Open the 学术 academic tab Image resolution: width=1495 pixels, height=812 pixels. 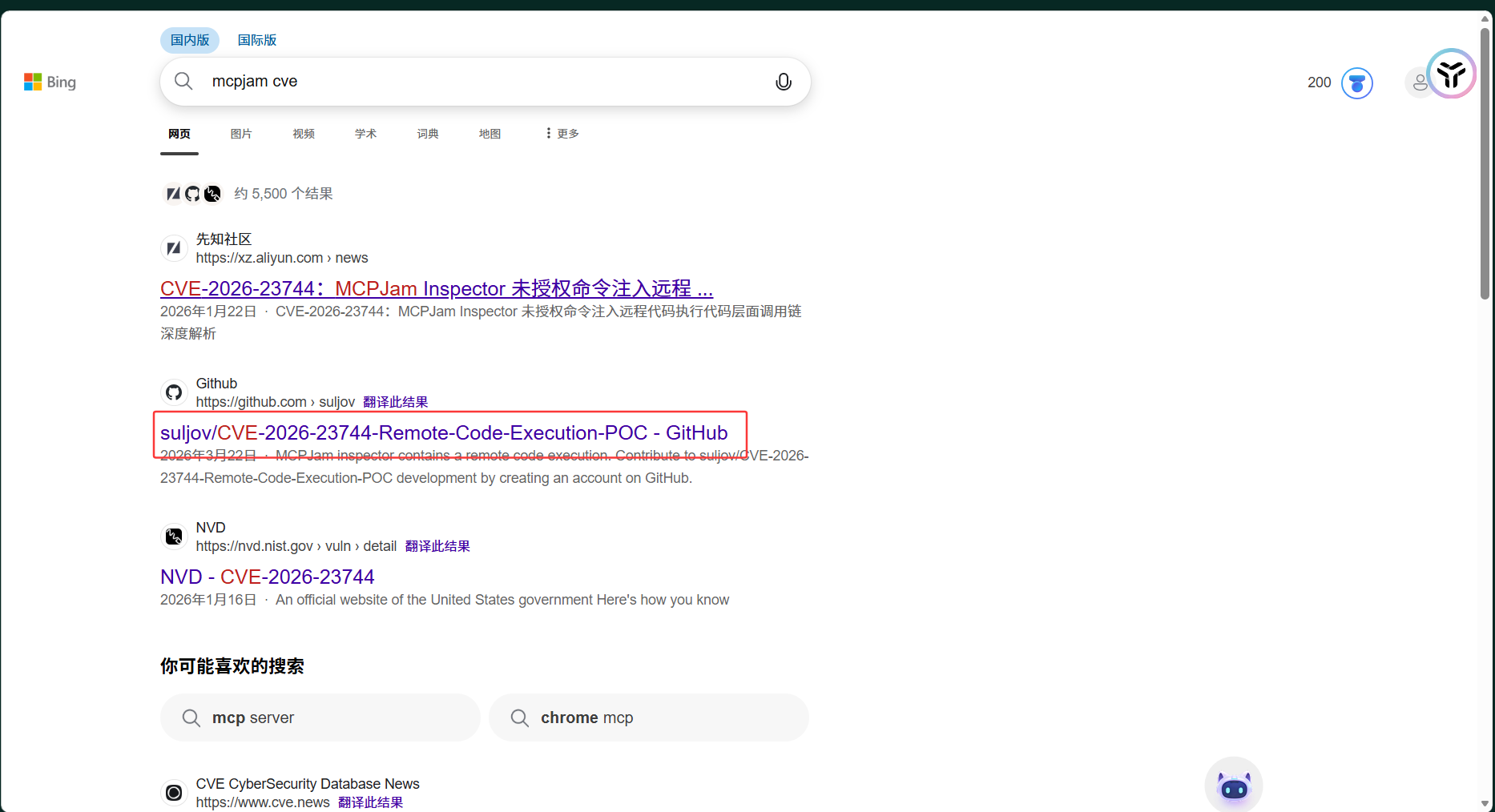pyautogui.click(x=365, y=134)
